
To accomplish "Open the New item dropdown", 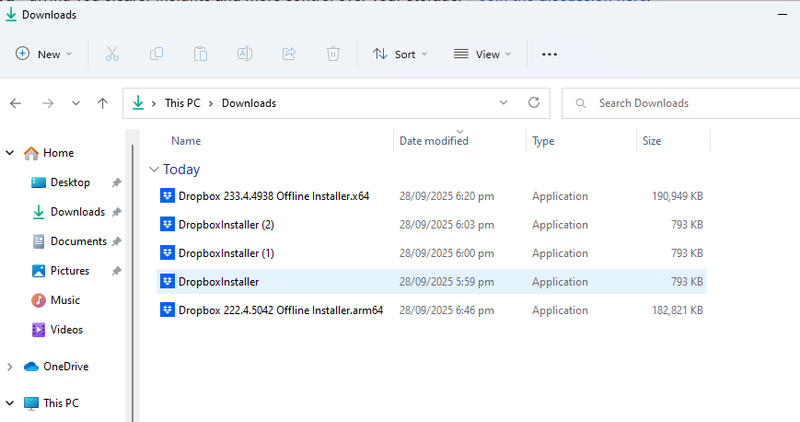I will [44, 54].
